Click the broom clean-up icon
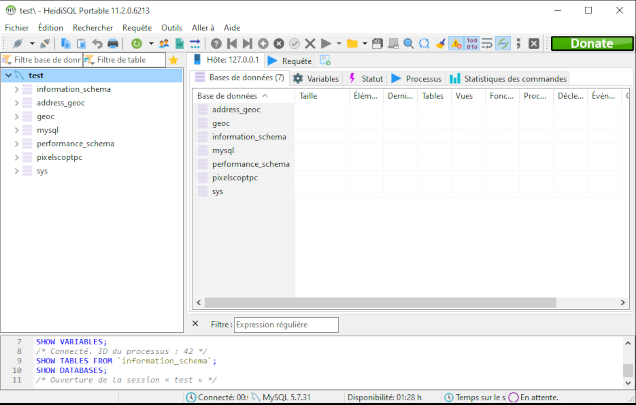636x405 pixels. click(x=440, y=43)
